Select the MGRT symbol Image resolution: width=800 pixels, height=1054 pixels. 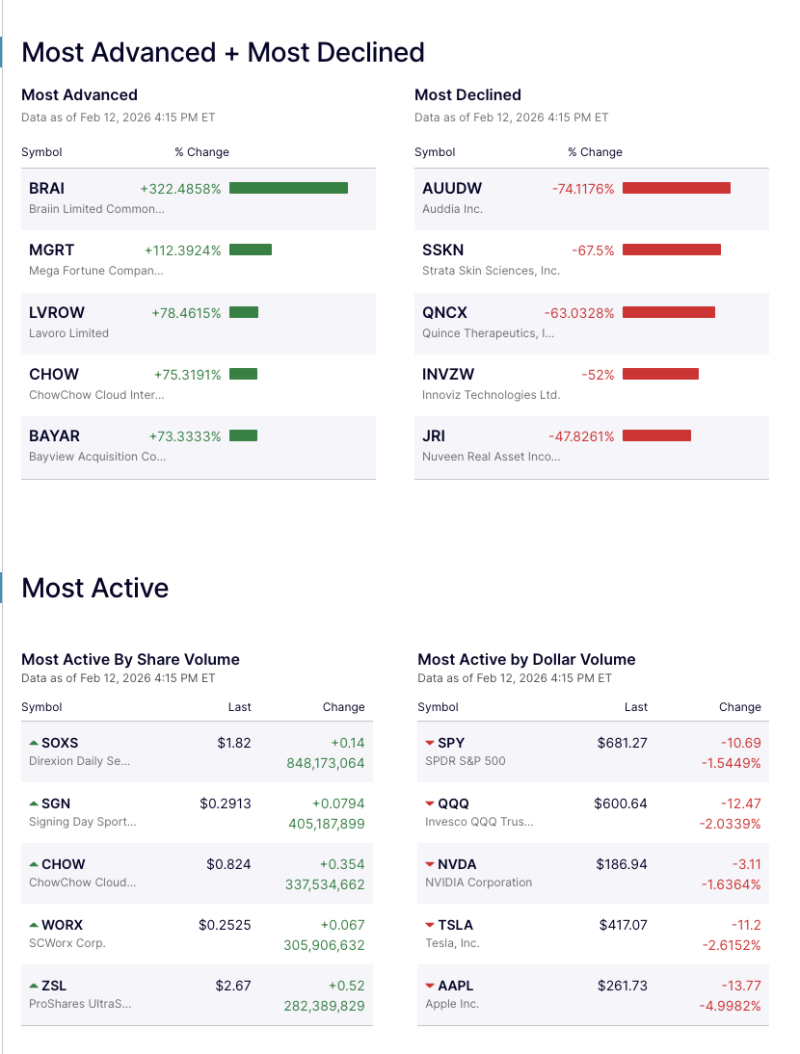click(x=51, y=250)
